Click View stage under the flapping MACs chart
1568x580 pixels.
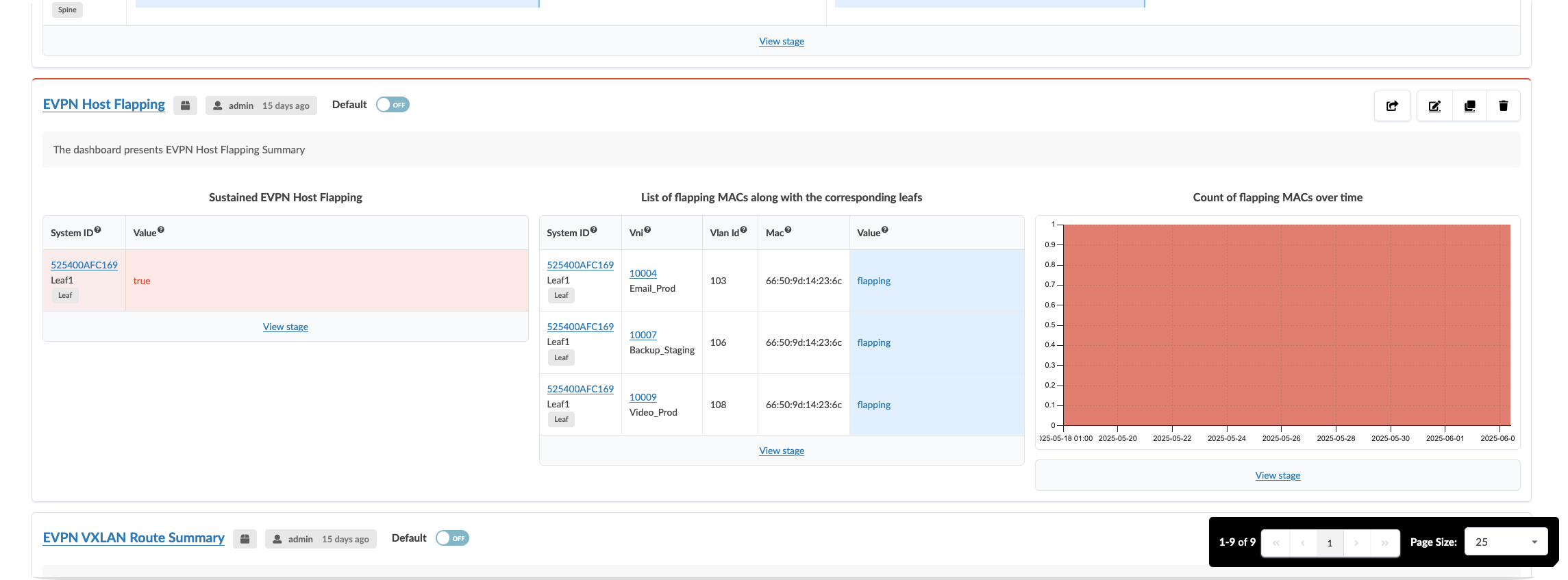(1277, 475)
